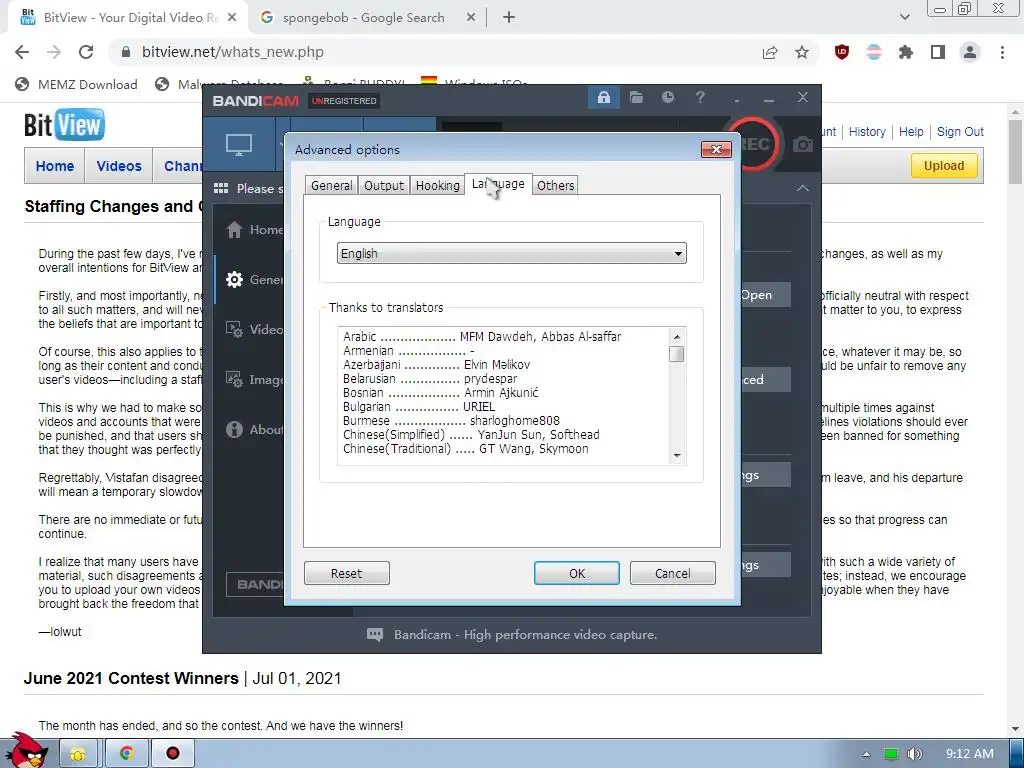Click the translators list scrollbar thumb
This screenshot has height=768, width=1024.
point(677,354)
